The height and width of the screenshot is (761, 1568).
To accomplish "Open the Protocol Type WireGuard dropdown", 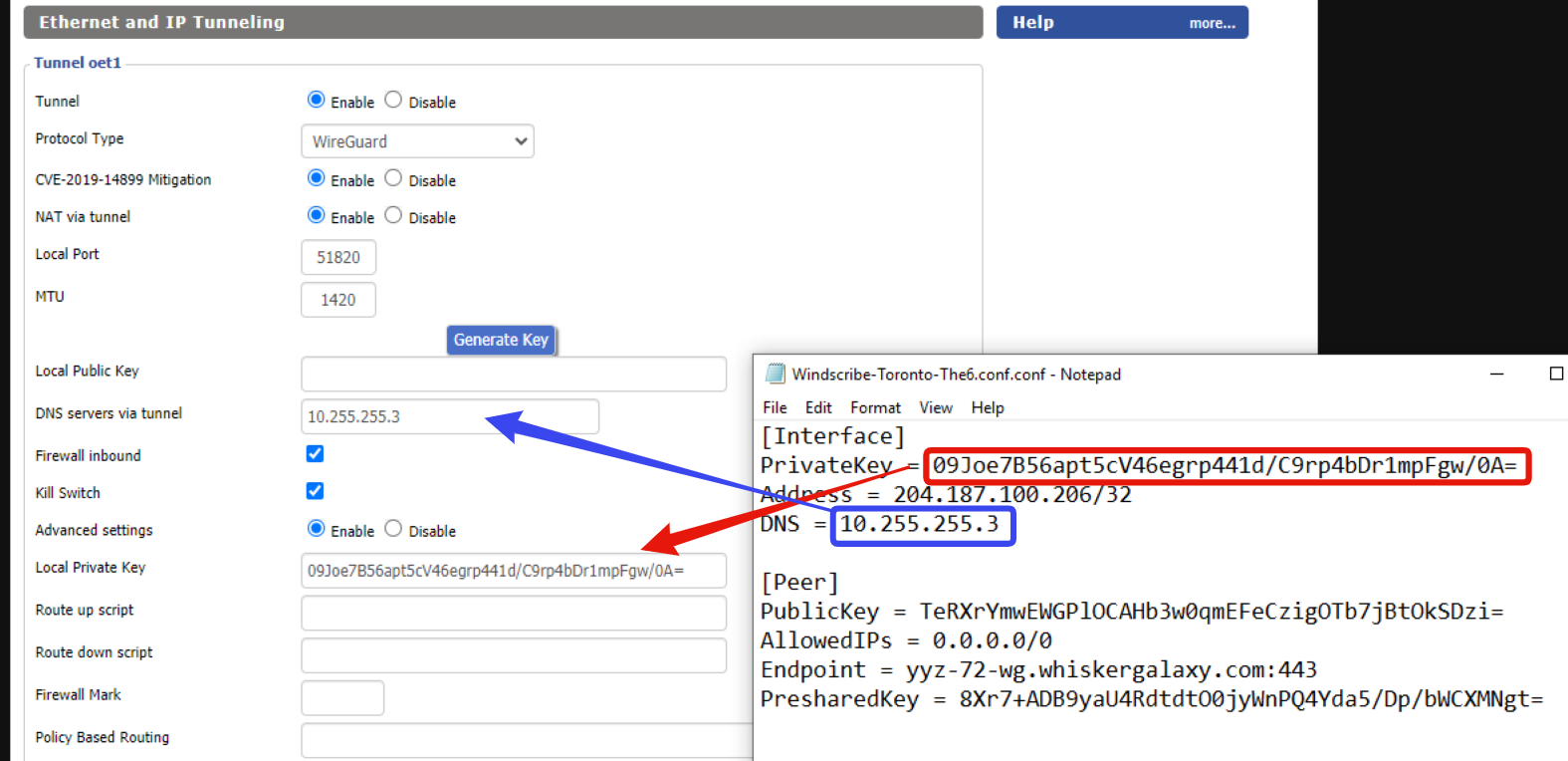I will point(417,141).
